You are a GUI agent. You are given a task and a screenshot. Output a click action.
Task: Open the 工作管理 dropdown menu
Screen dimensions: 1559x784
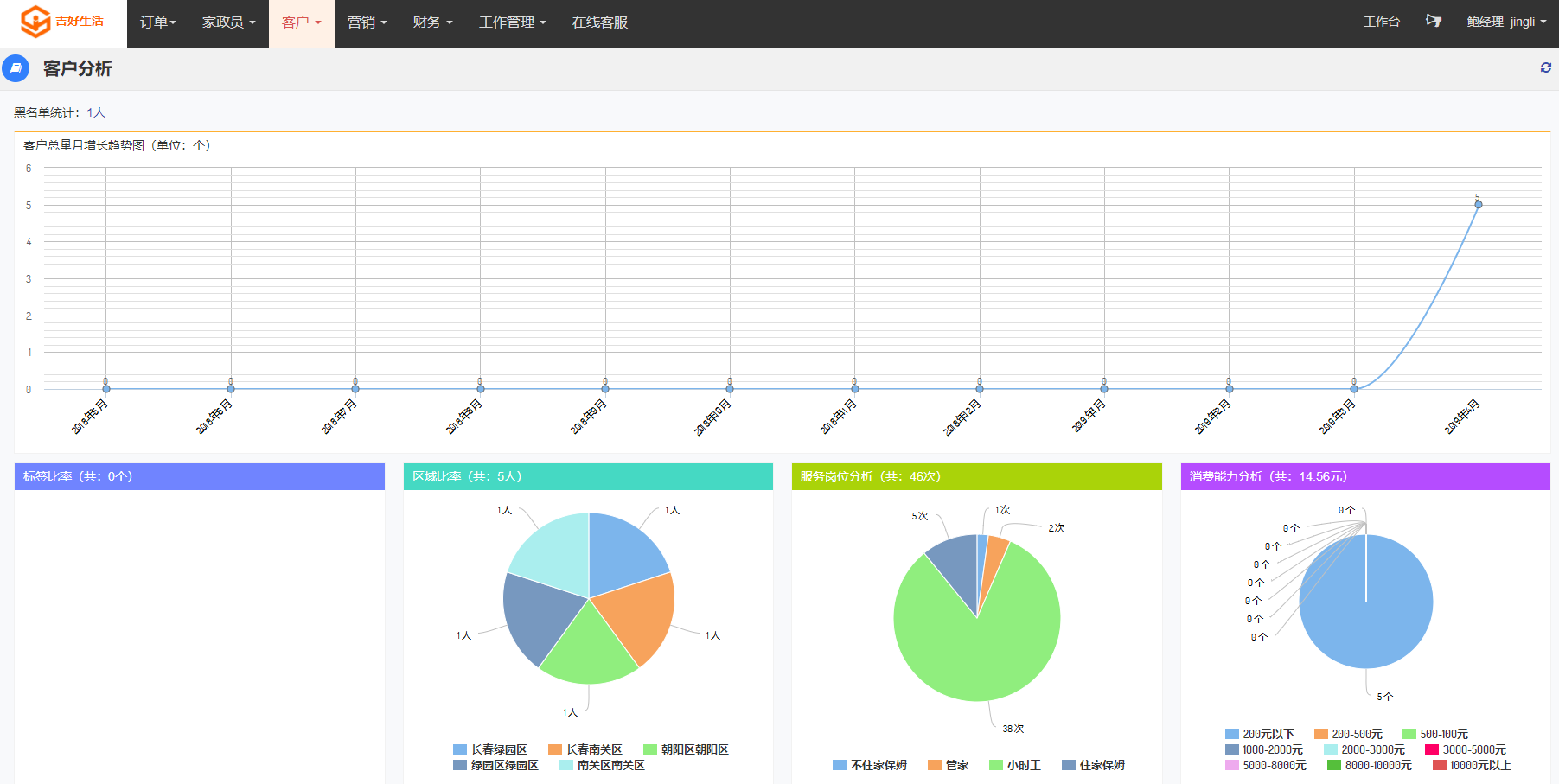[x=513, y=22]
